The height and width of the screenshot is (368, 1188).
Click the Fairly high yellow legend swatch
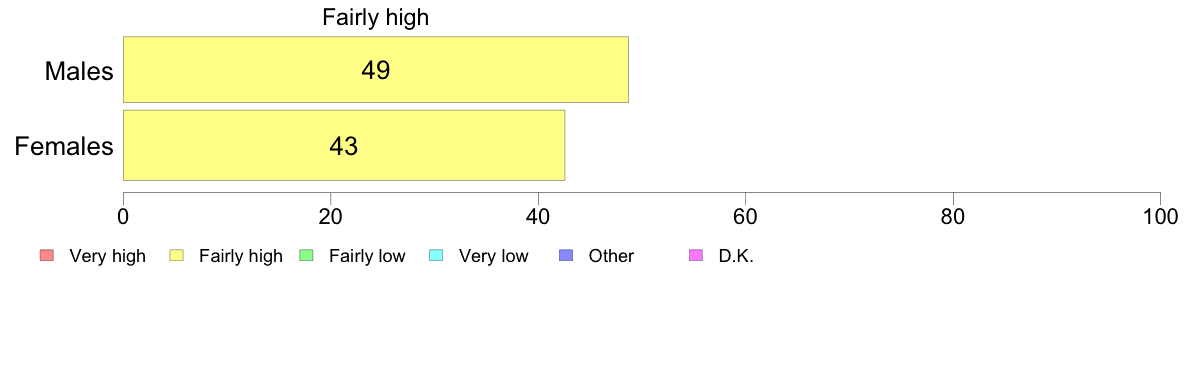click(x=176, y=256)
